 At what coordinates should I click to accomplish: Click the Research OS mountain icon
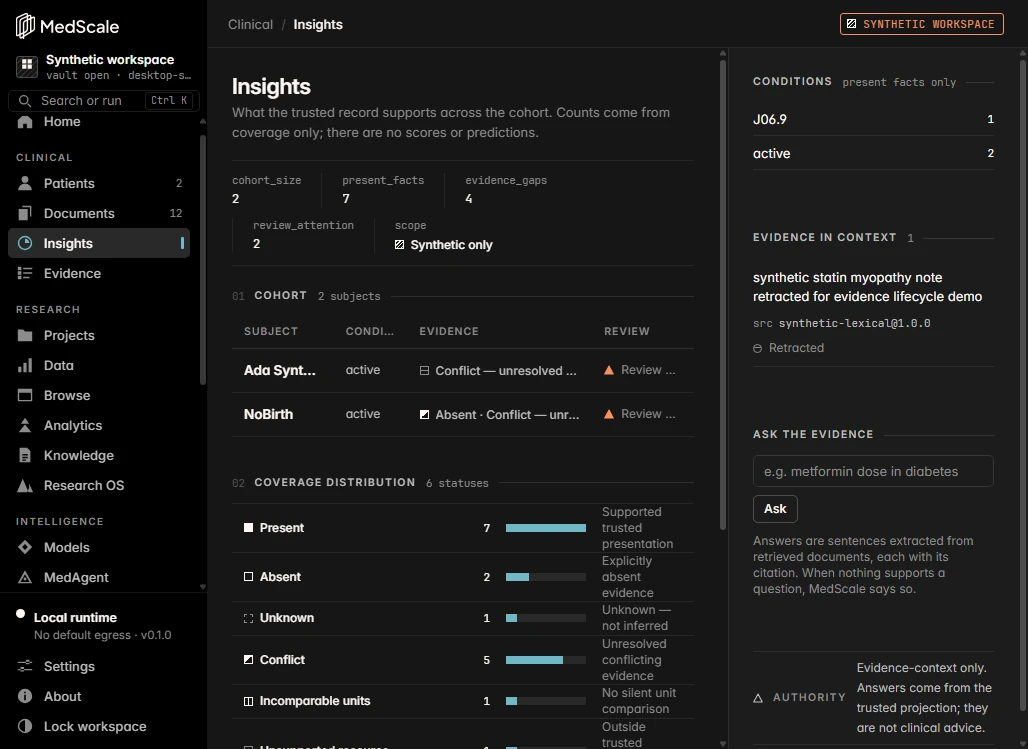coord(25,485)
